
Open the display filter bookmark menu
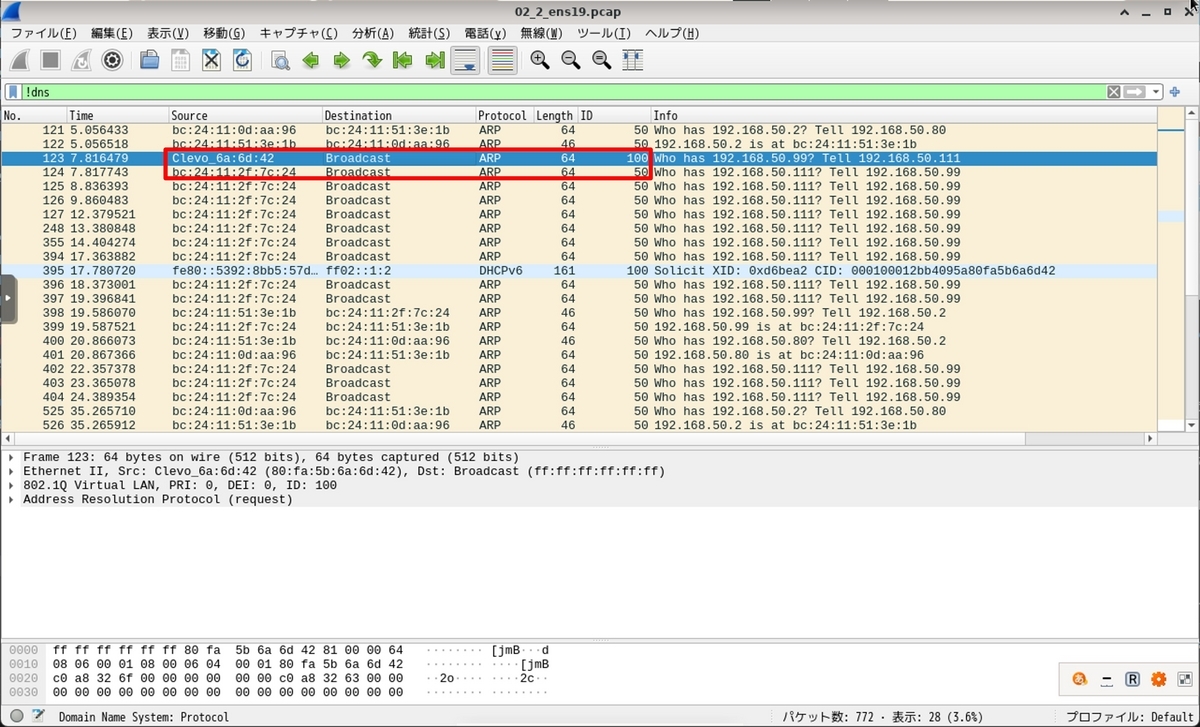13,92
